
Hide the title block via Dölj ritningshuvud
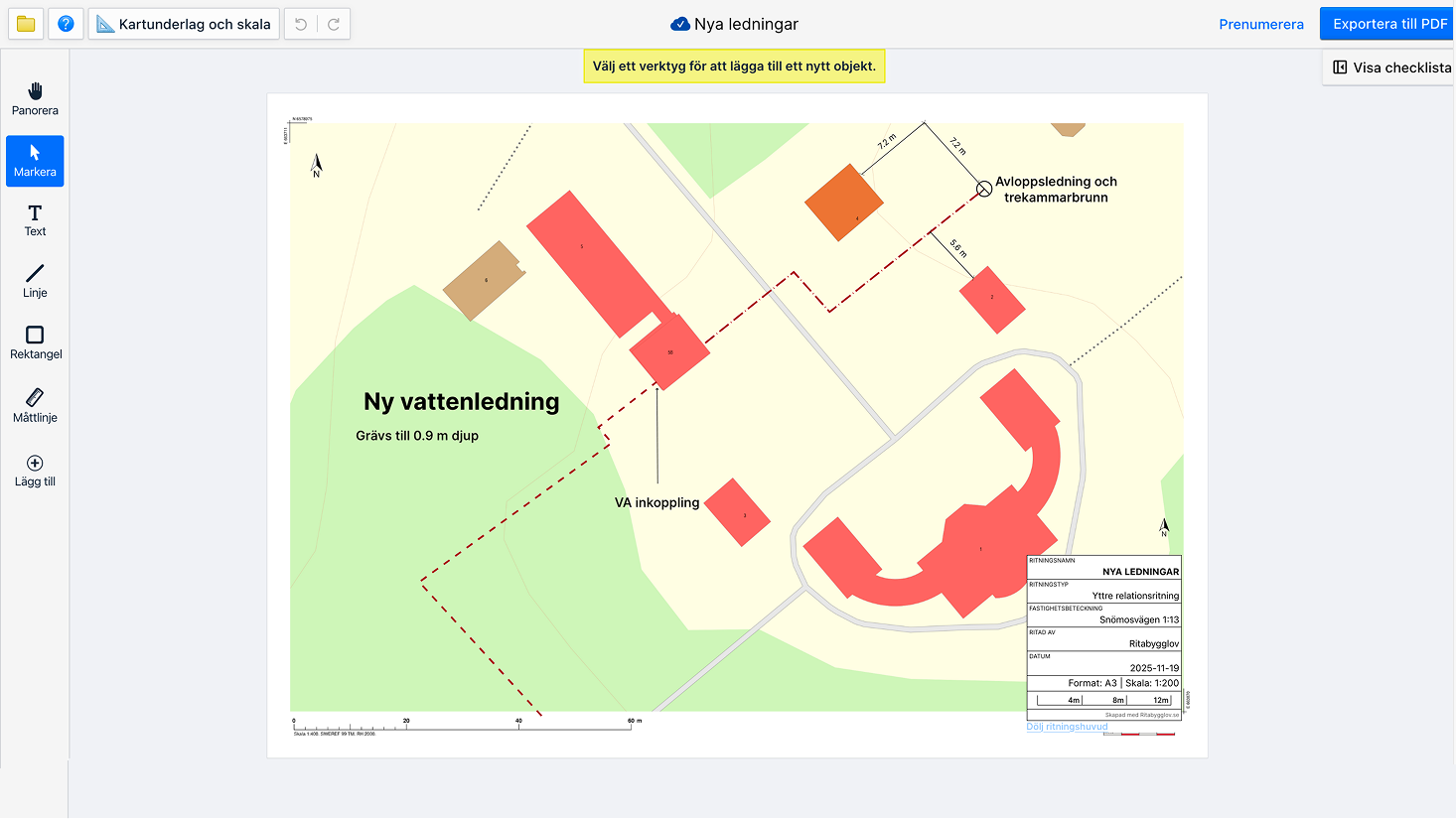[x=1067, y=727]
